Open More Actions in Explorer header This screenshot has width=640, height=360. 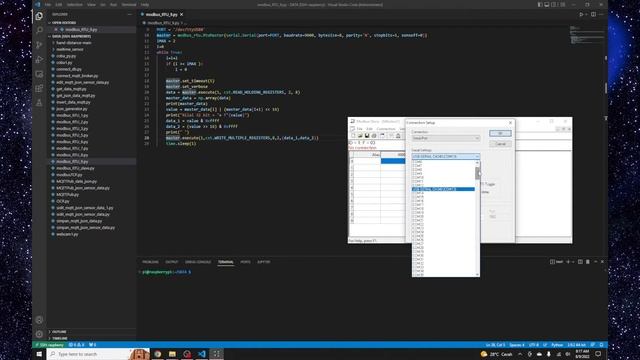pyautogui.click(x=130, y=14)
